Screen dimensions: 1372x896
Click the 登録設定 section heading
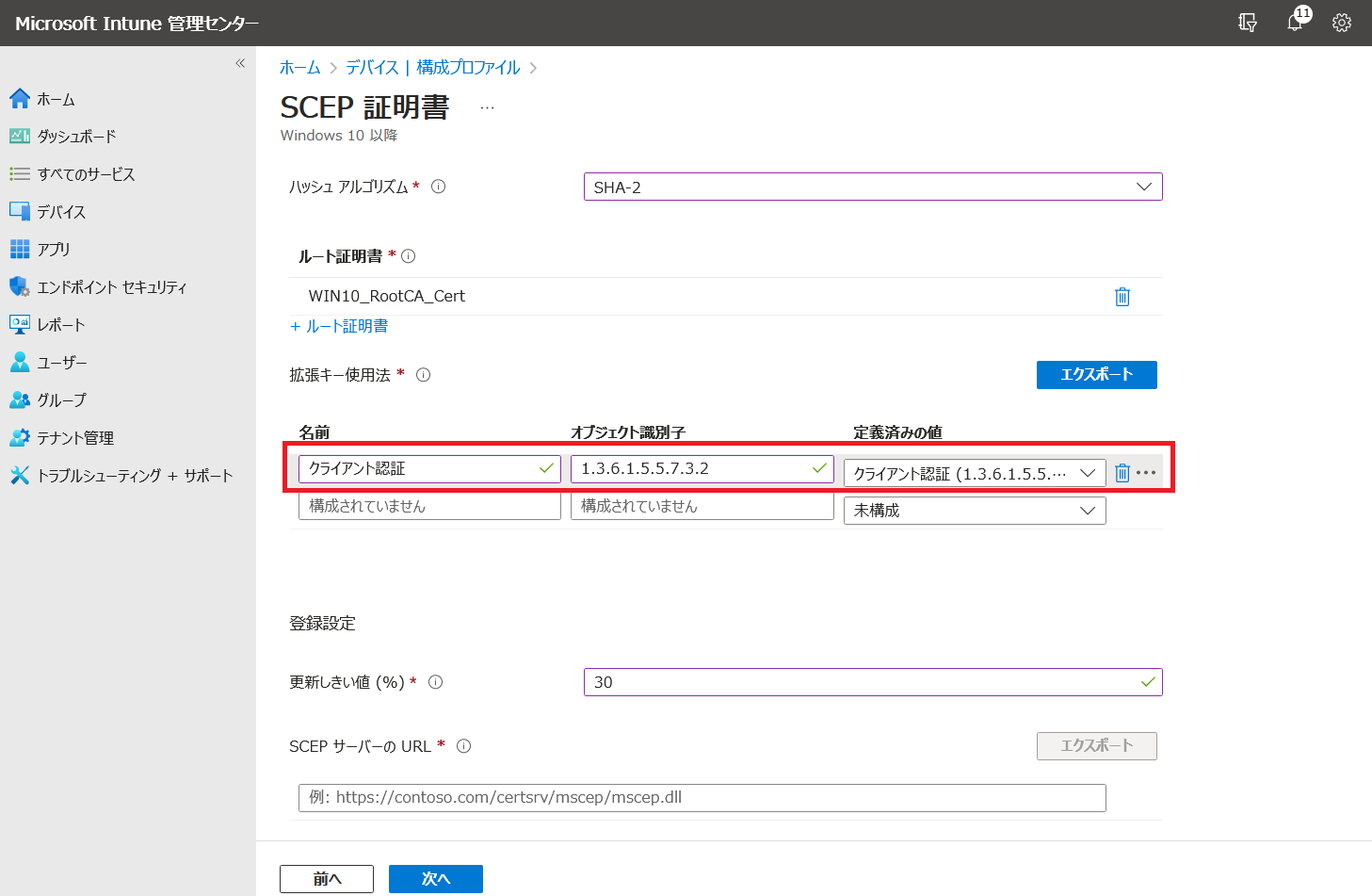(322, 624)
